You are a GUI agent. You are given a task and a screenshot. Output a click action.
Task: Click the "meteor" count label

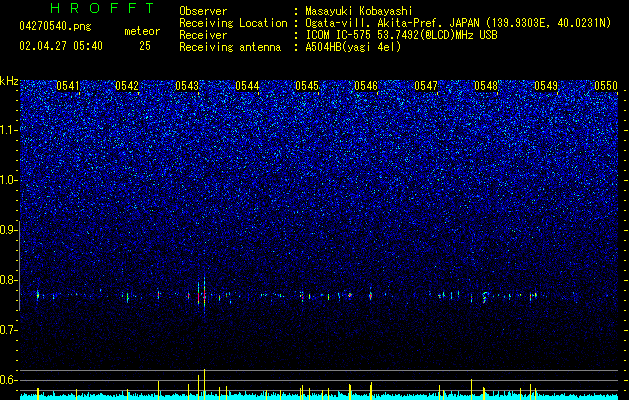coord(142,31)
